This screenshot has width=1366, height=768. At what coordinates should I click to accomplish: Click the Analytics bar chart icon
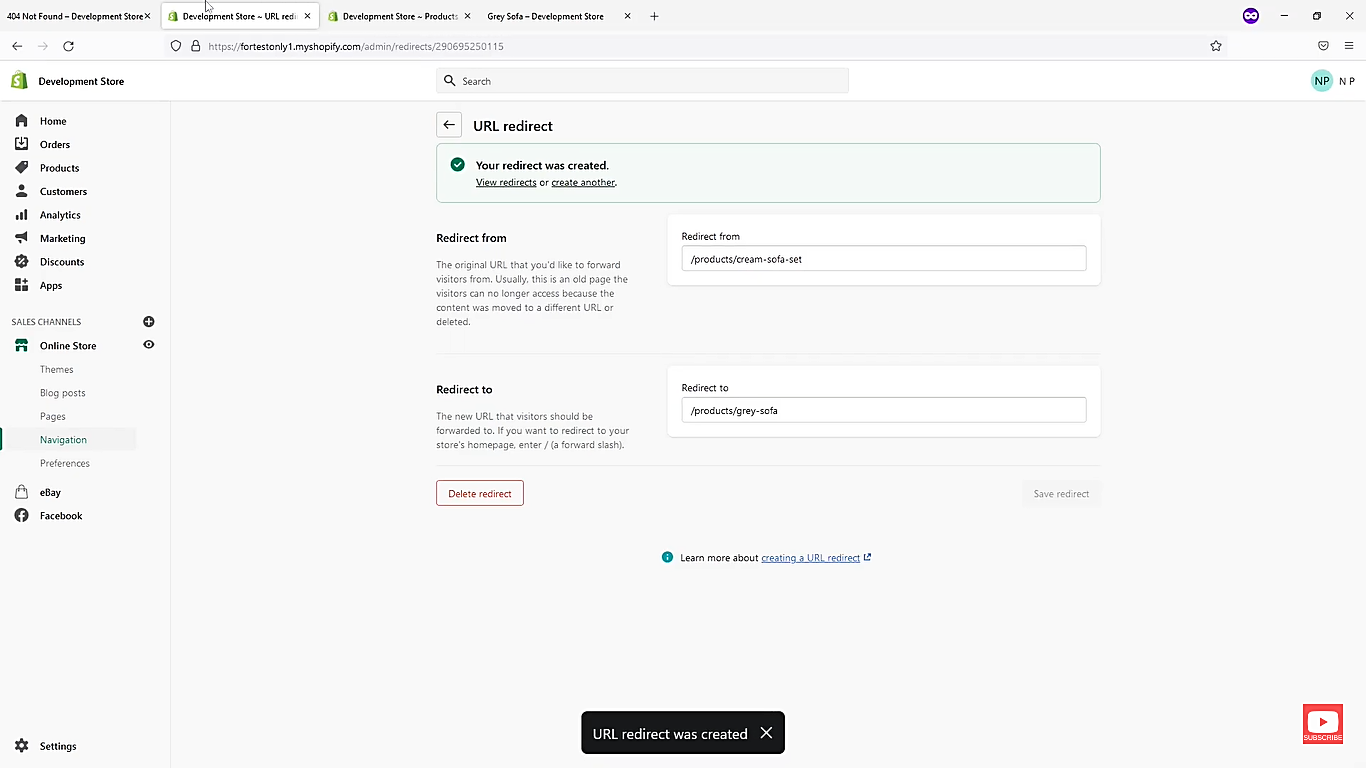(21, 214)
